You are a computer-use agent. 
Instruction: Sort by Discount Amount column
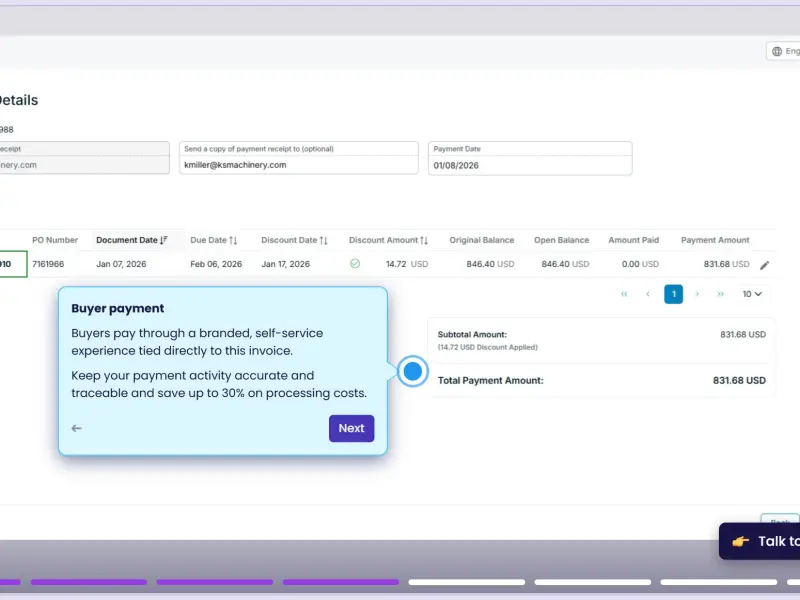click(x=388, y=240)
